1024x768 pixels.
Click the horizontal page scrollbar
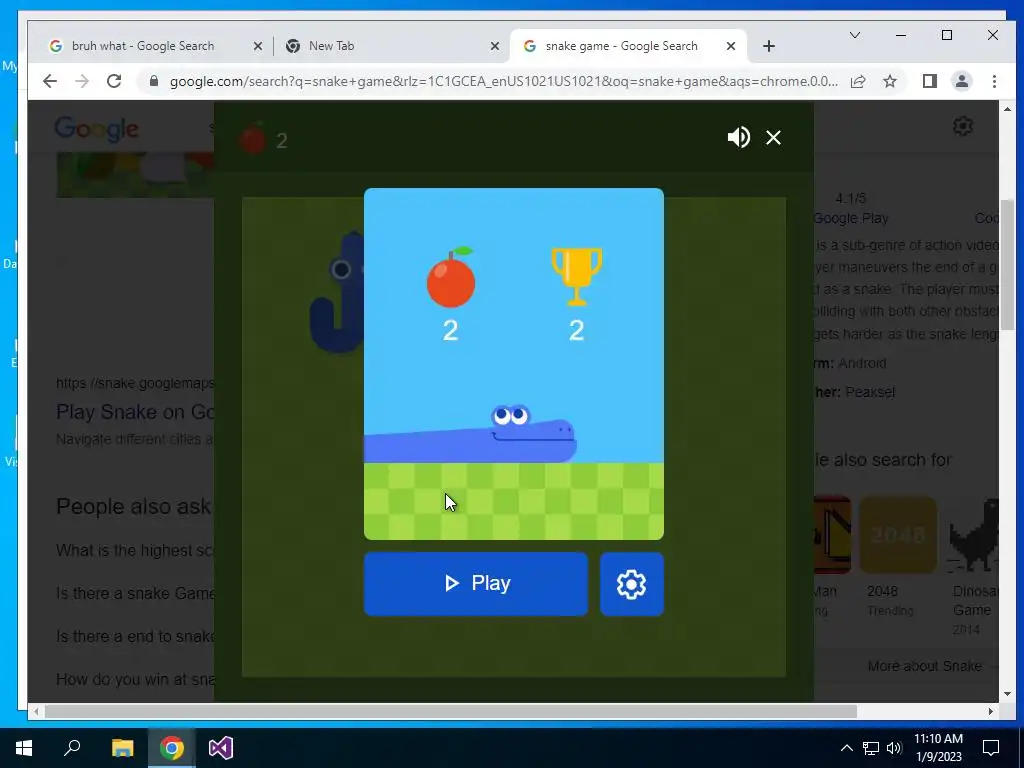pos(451,711)
